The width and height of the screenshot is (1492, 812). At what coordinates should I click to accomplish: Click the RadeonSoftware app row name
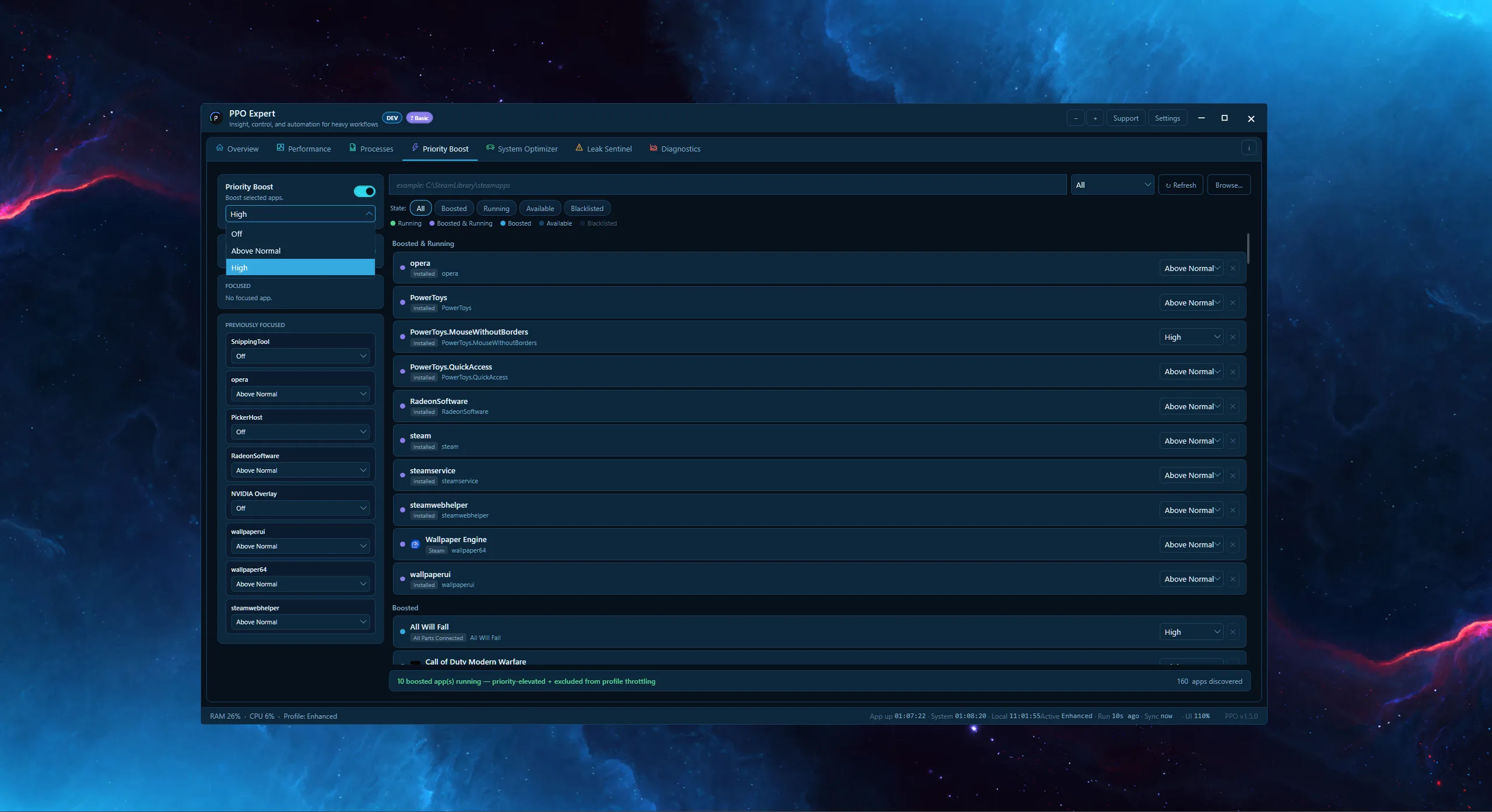(x=438, y=401)
